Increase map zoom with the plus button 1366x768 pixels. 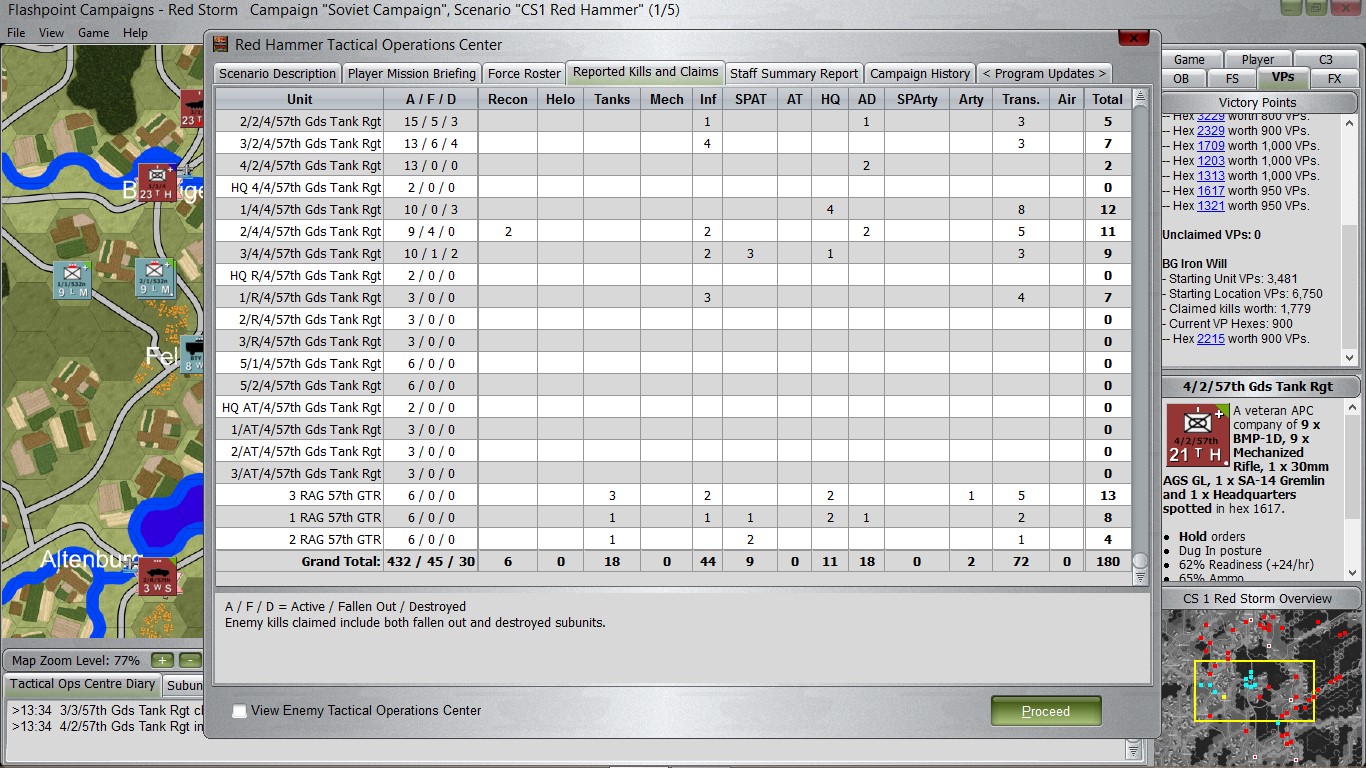[x=162, y=661]
